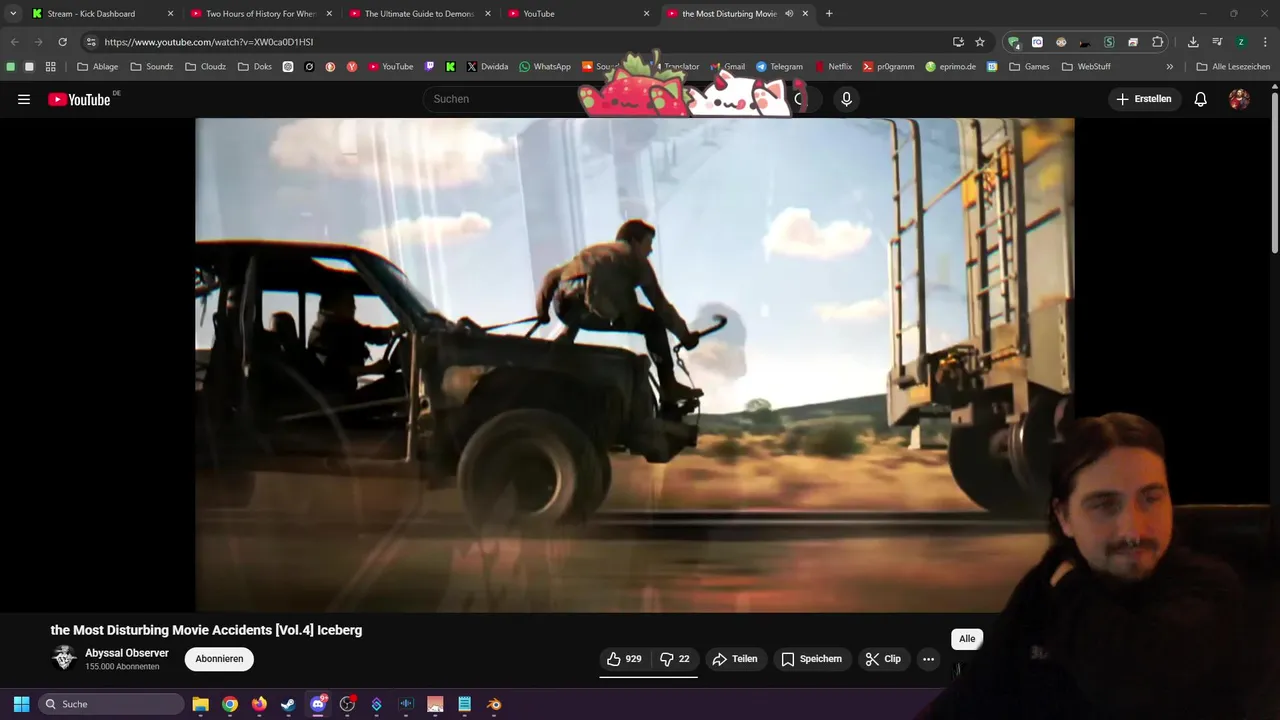Select the Alle filter chip

967,639
